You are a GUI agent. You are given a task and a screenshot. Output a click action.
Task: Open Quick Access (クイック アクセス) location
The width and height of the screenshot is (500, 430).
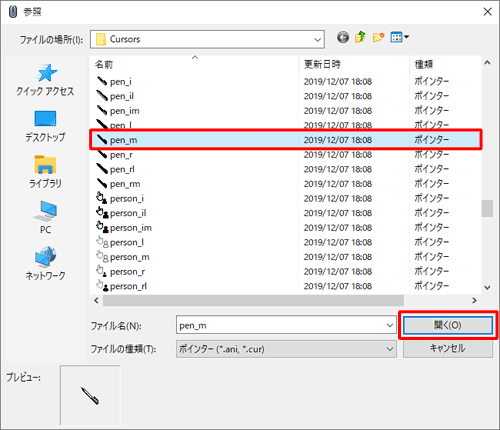click(45, 80)
